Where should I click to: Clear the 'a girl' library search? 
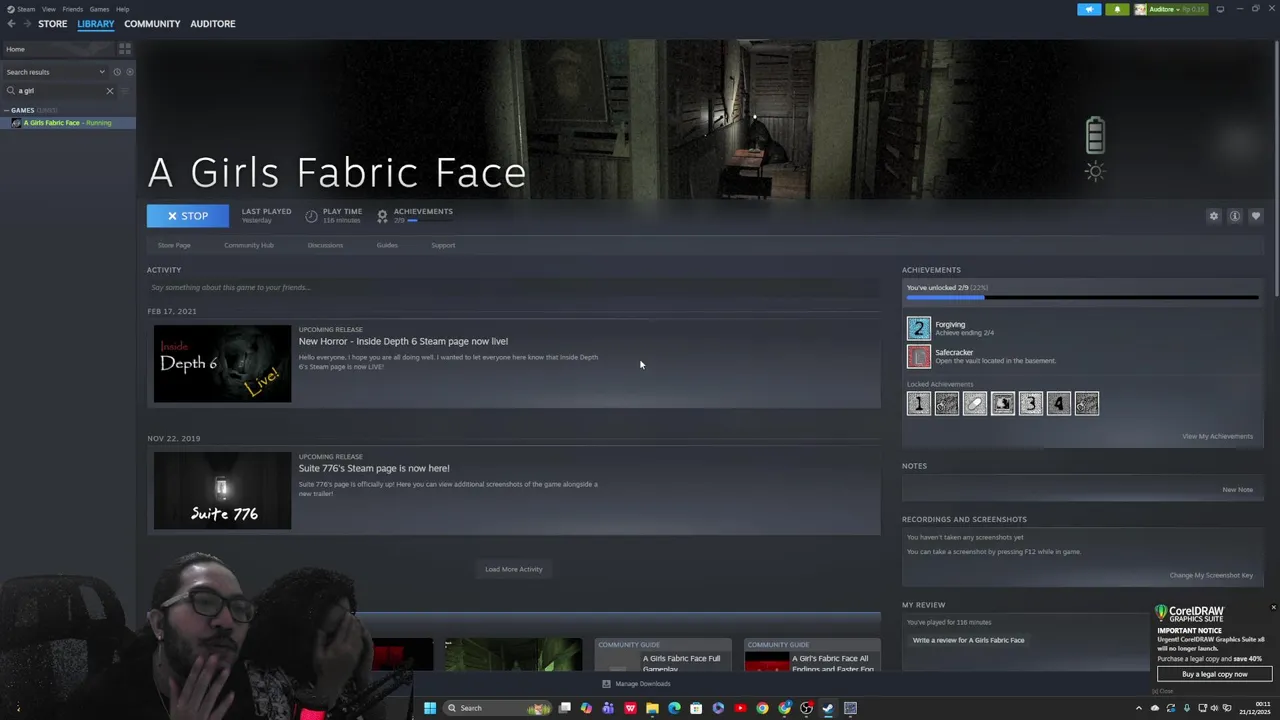[x=110, y=91]
